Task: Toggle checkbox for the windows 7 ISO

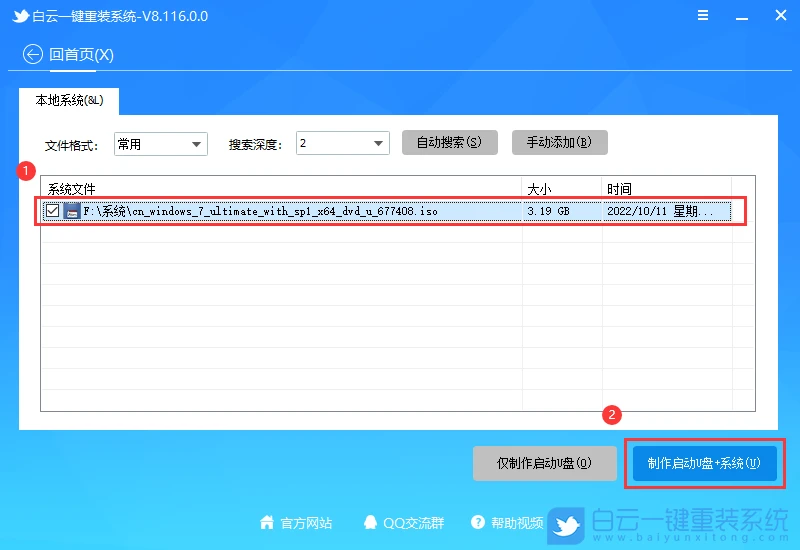Action: click(53, 210)
